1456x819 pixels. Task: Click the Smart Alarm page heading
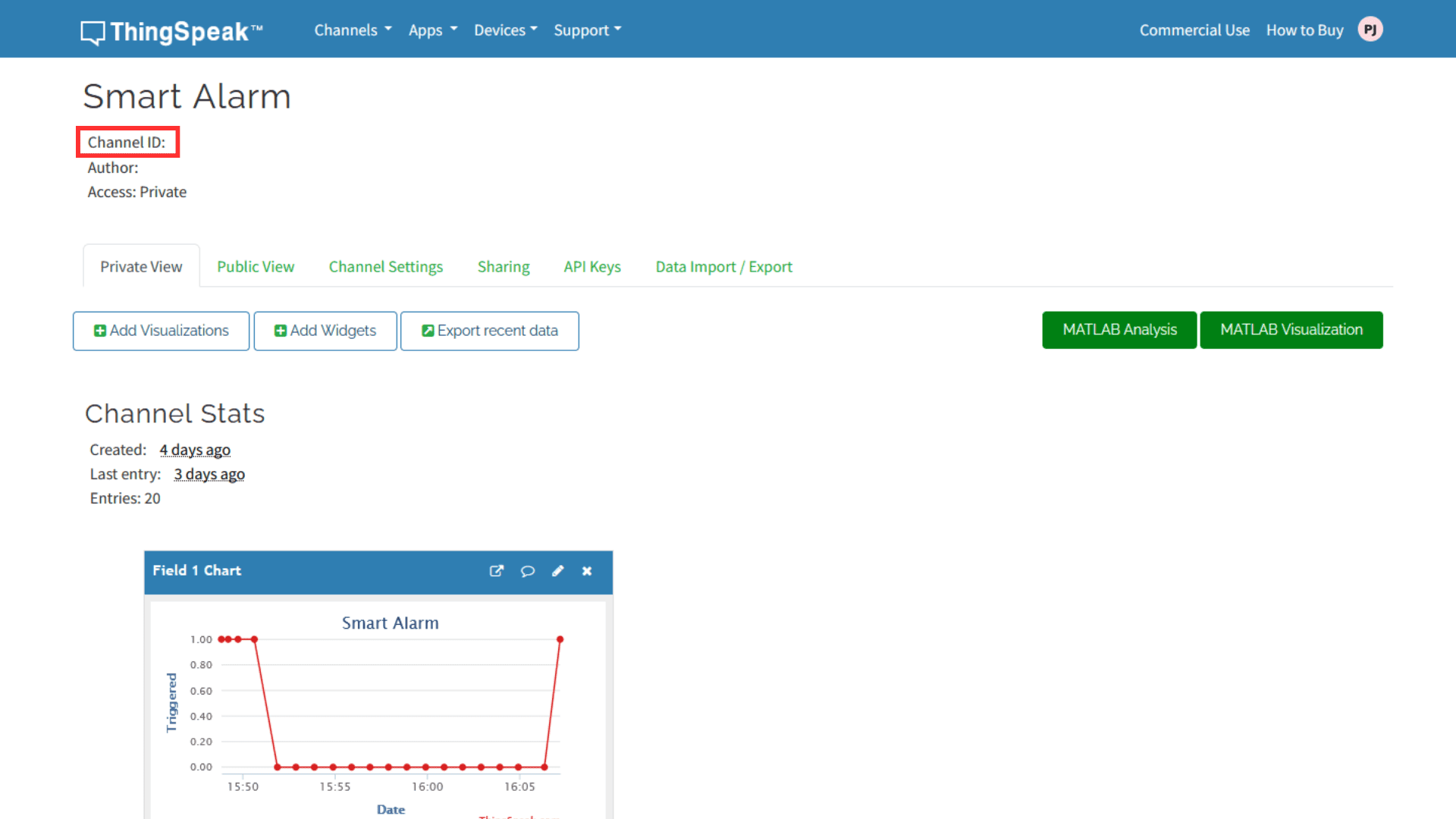(x=187, y=96)
